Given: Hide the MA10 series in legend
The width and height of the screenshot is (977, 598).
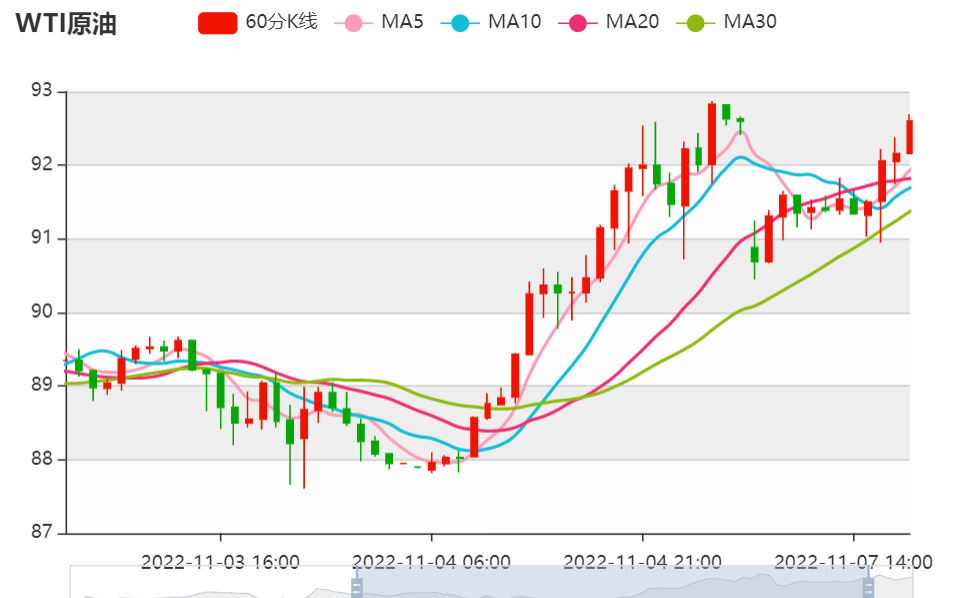Looking at the screenshot, I should pyautogui.click(x=460, y=24).
